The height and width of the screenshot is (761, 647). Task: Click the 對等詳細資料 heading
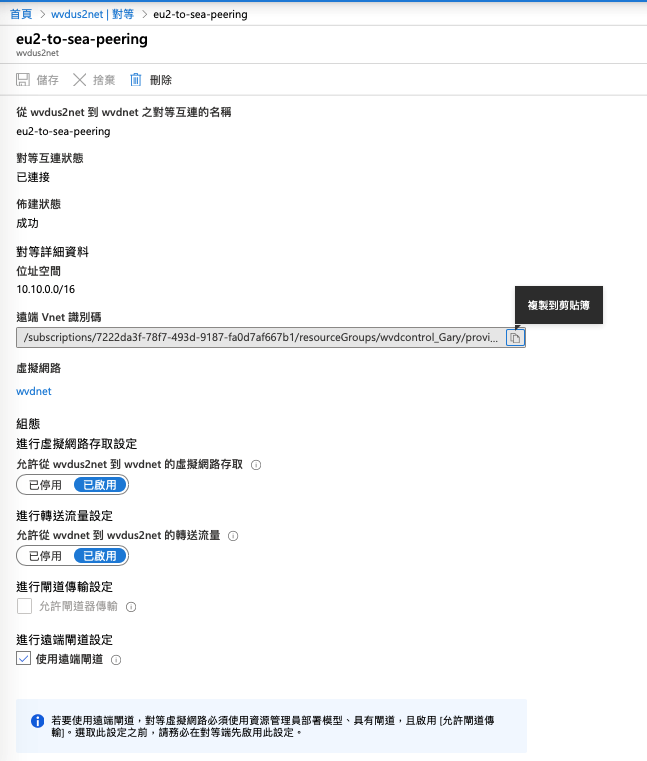coord(52,252)
